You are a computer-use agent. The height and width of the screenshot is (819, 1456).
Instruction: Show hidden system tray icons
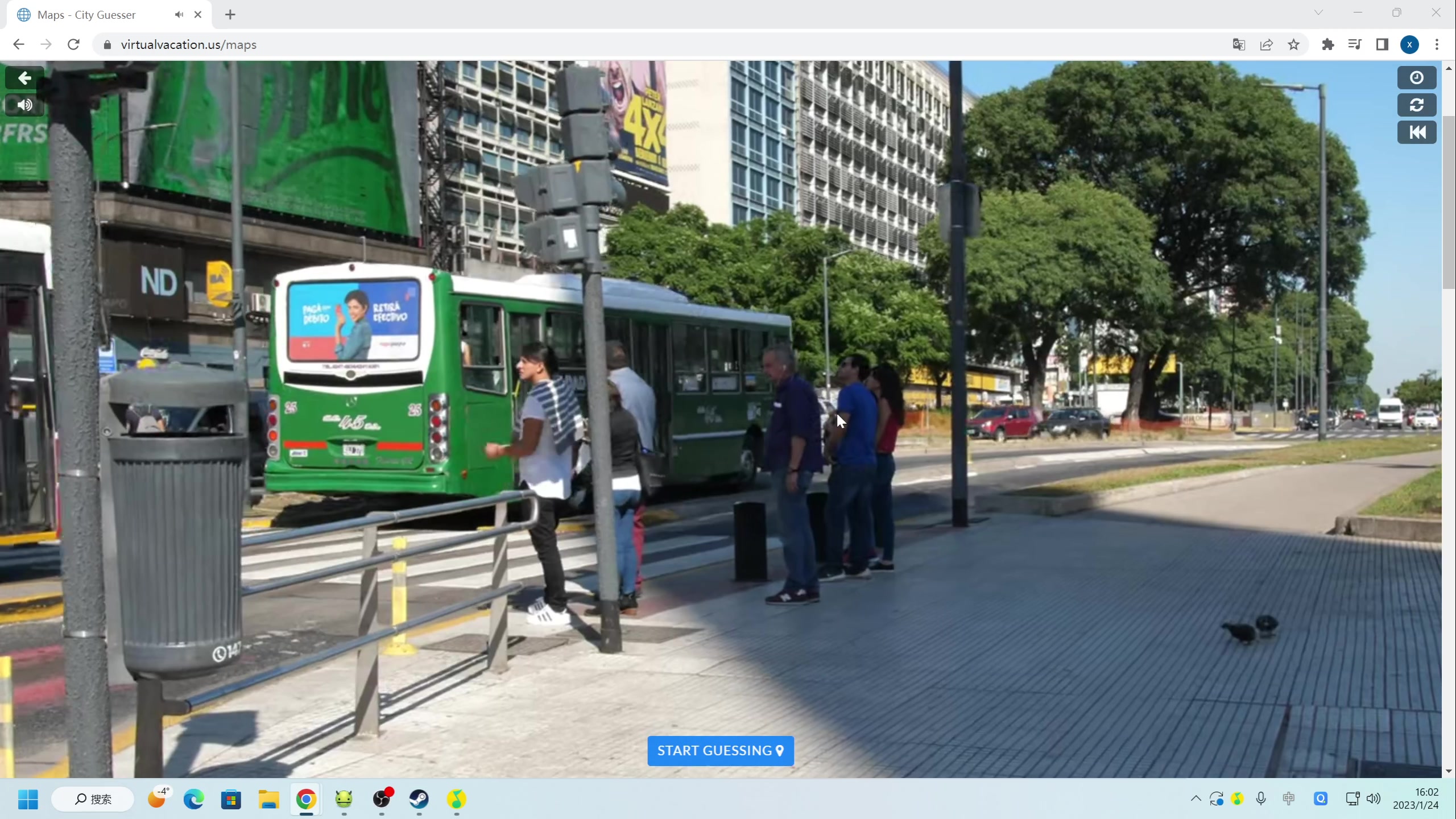tap(1196, 799)
